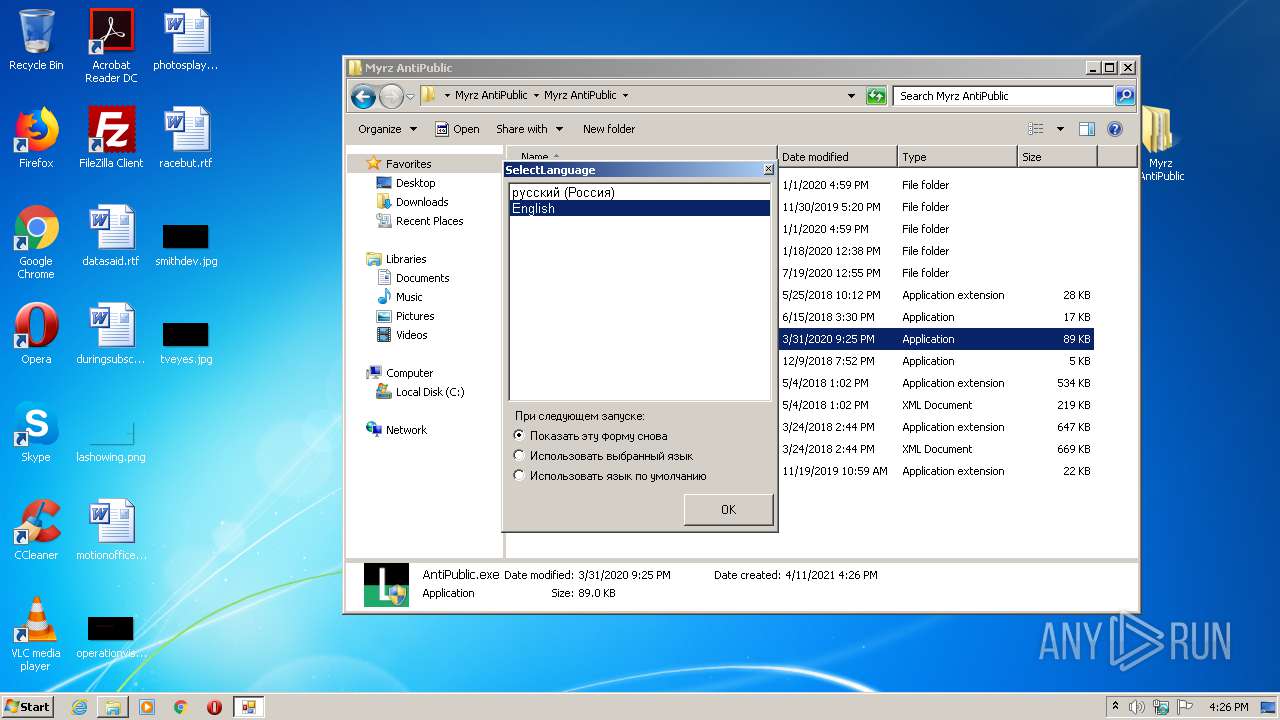Open tveyes.jpg image on desktop
Viewport: 1280px width, 720px height.
185,342
